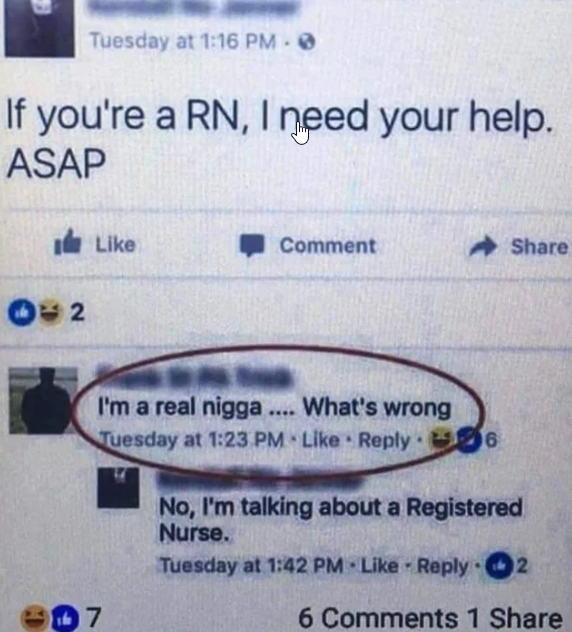Click the 1 Share link
The image size is (572, 632).
515,618
